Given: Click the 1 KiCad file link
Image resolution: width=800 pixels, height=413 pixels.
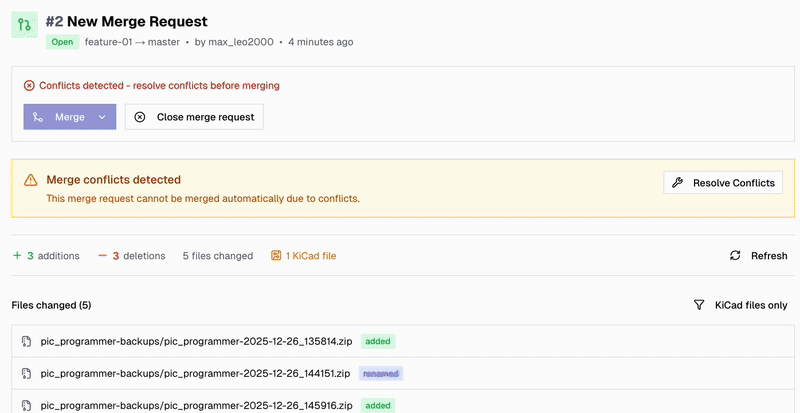Looking at the screenshot, I should coord(304,256).
